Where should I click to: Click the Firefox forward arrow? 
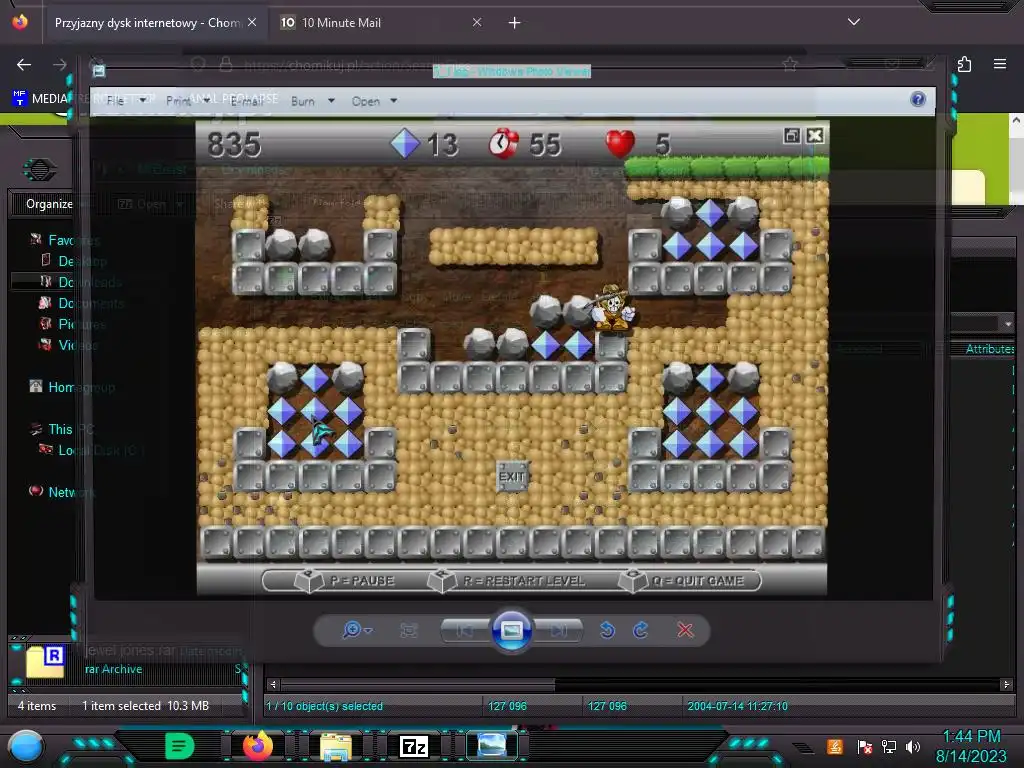tap(59, 65)
